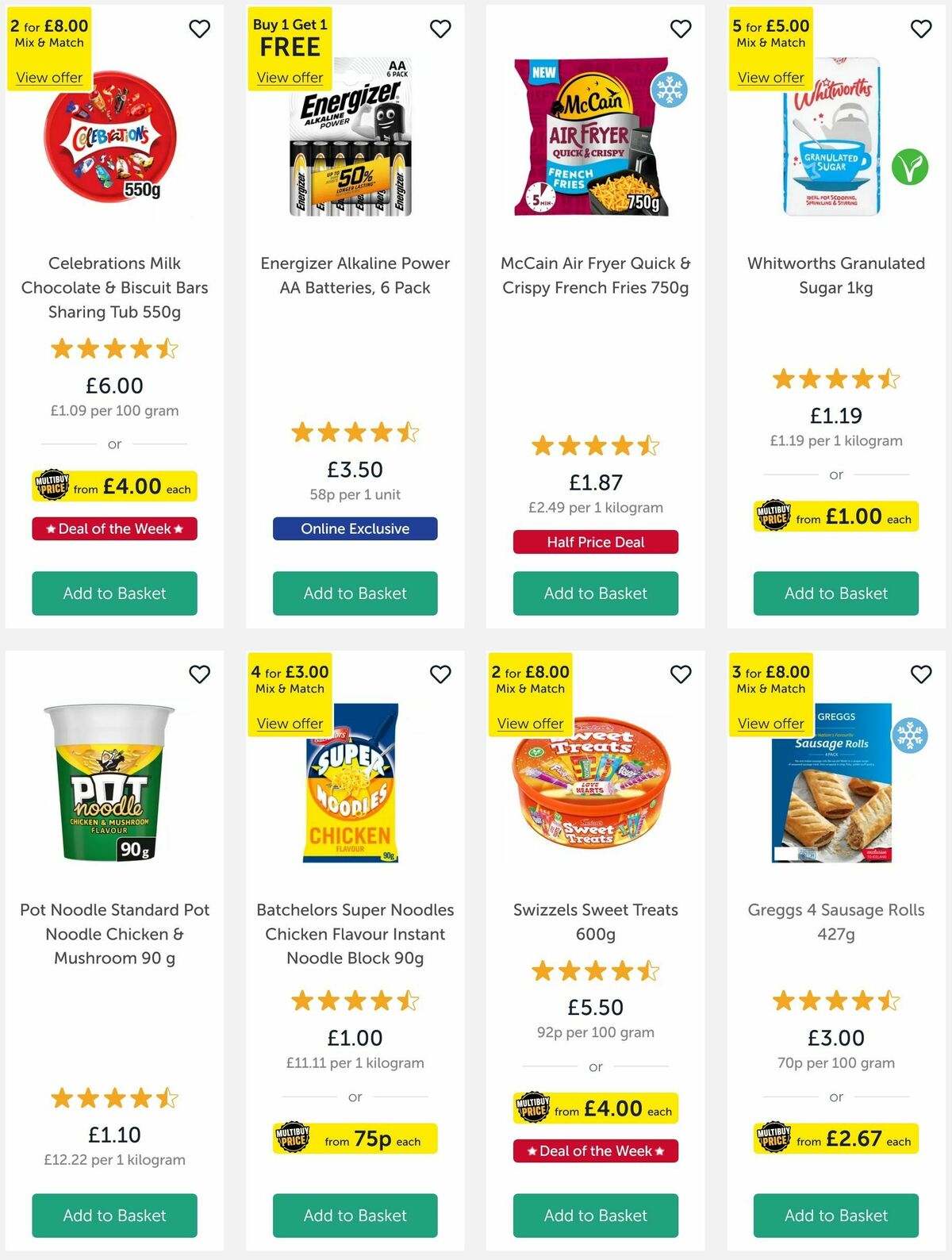The image size is (952, 1260).
Task: Expand the 4 for £3.00 Super Noodles offer
Action: click(x=290, y=723)
